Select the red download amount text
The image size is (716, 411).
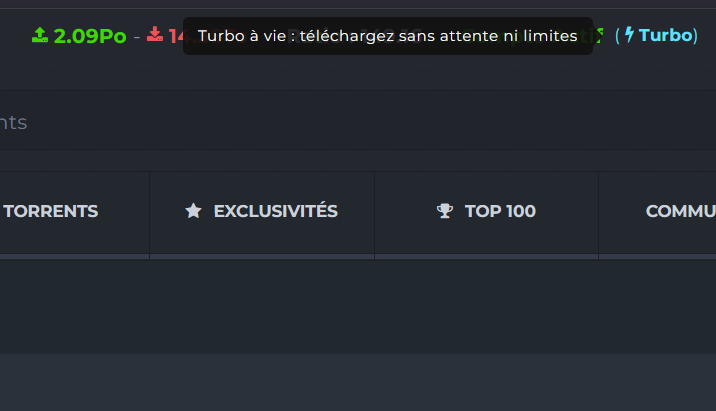pos(175,36)
